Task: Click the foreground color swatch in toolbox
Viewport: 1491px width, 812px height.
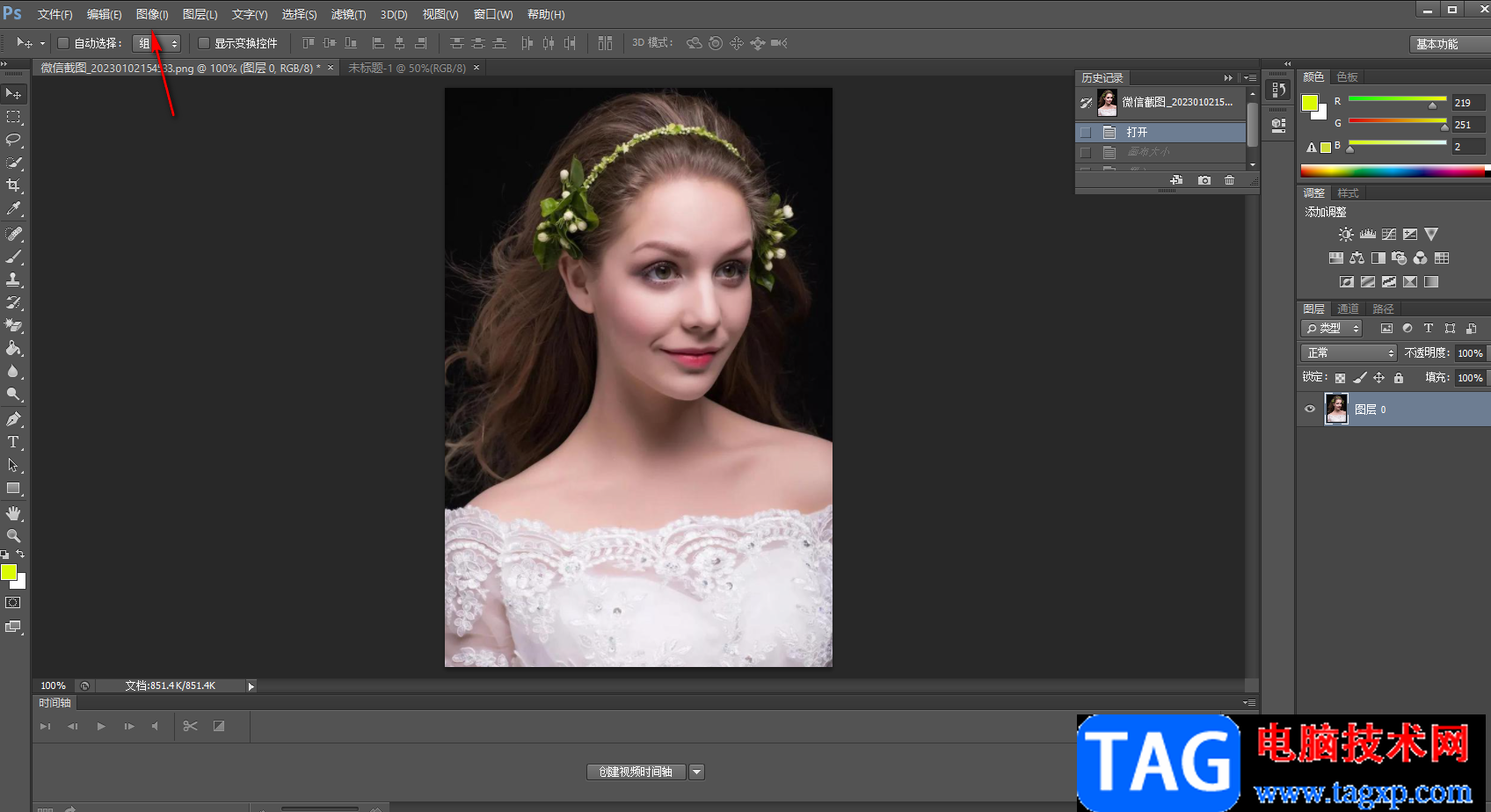Action: (x=9, y=573)
